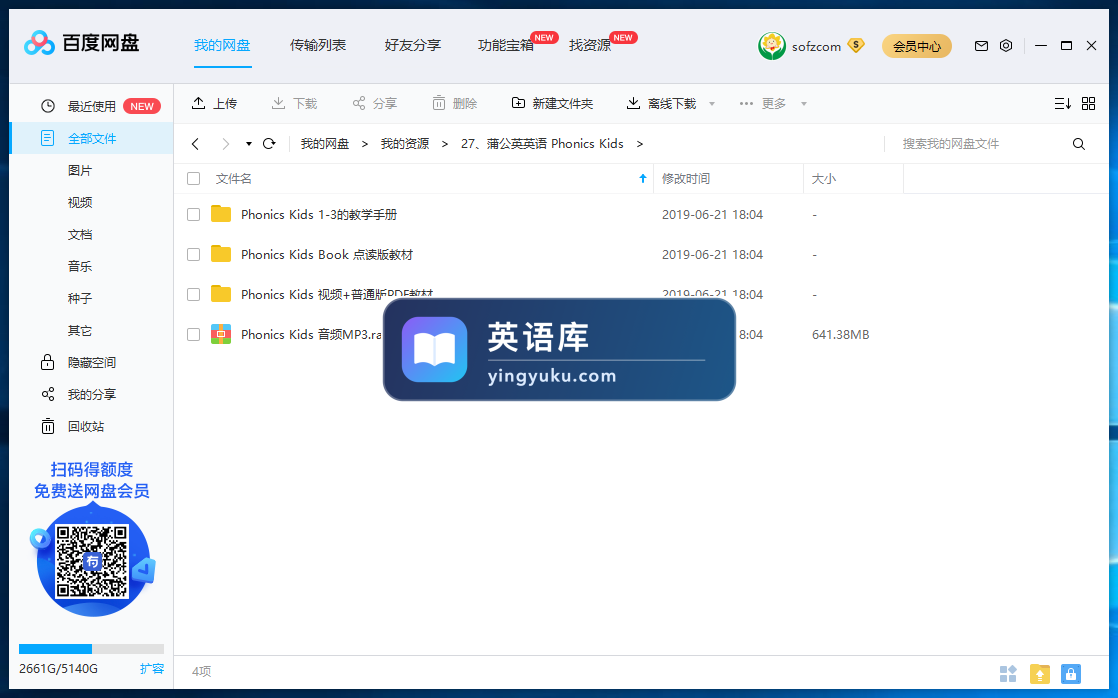Check the Phonics Kids 音频MP3 checkbox
The image size is (1118, 698).
click(193, 334)
